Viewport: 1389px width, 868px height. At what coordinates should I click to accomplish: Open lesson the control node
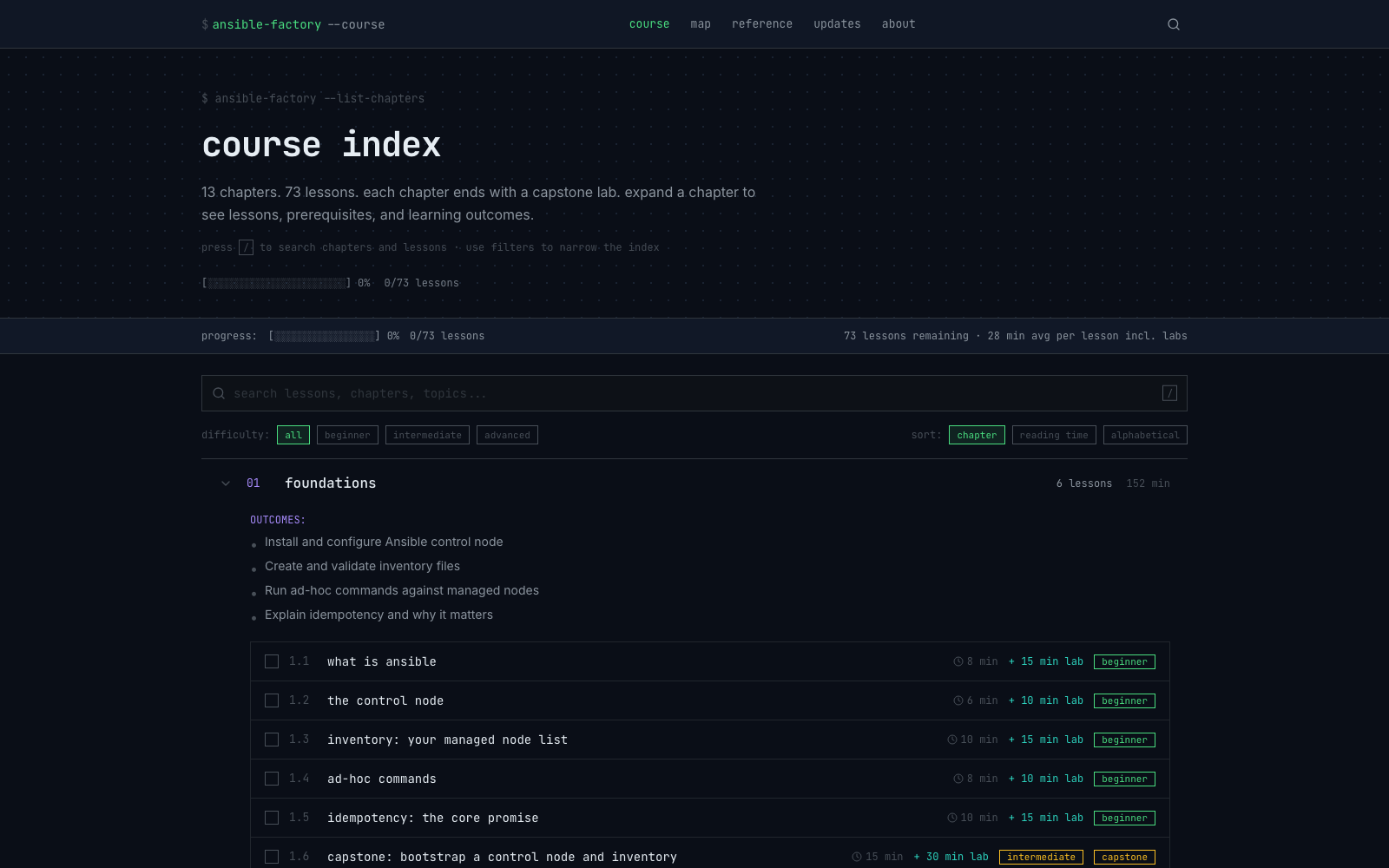click(x=385, y=700)
